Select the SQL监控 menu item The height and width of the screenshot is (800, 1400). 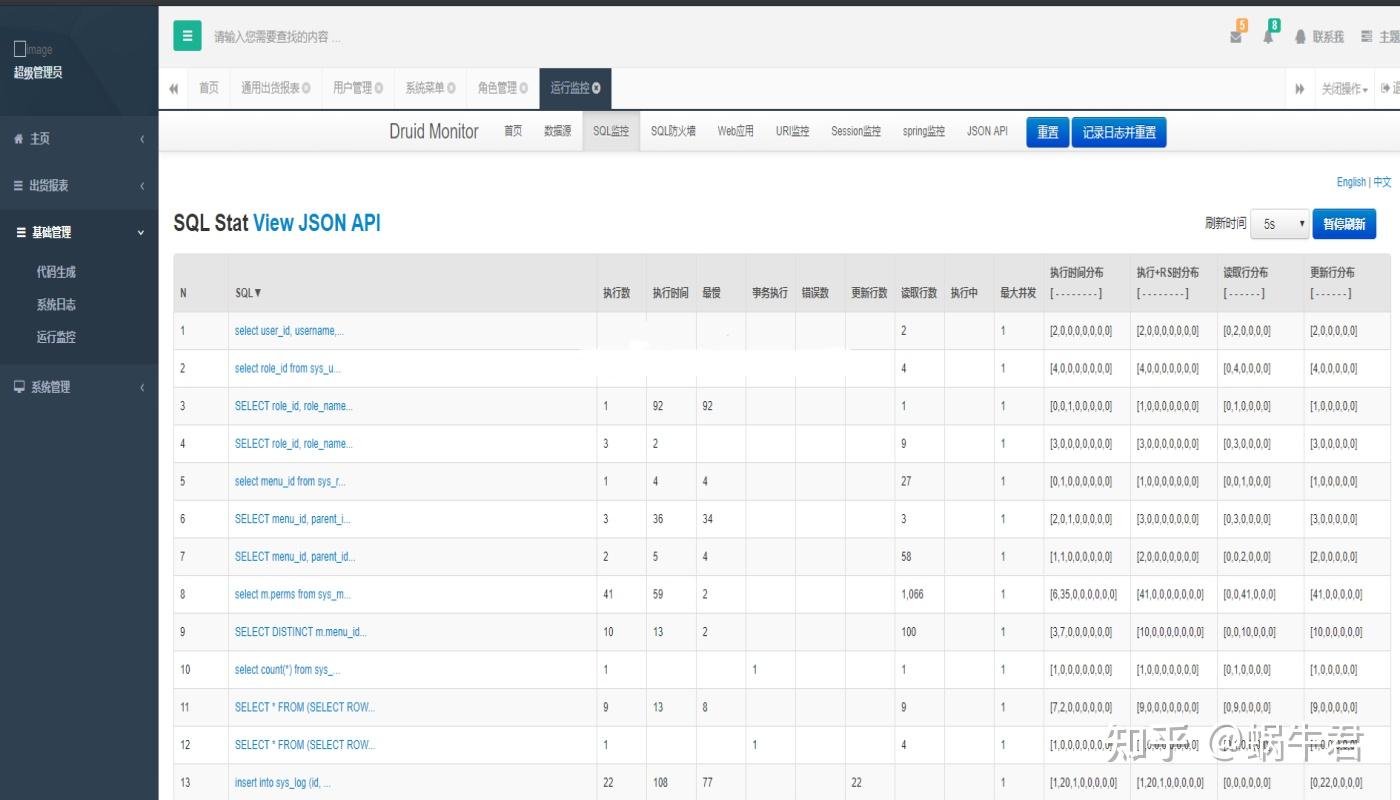(611, 131)
